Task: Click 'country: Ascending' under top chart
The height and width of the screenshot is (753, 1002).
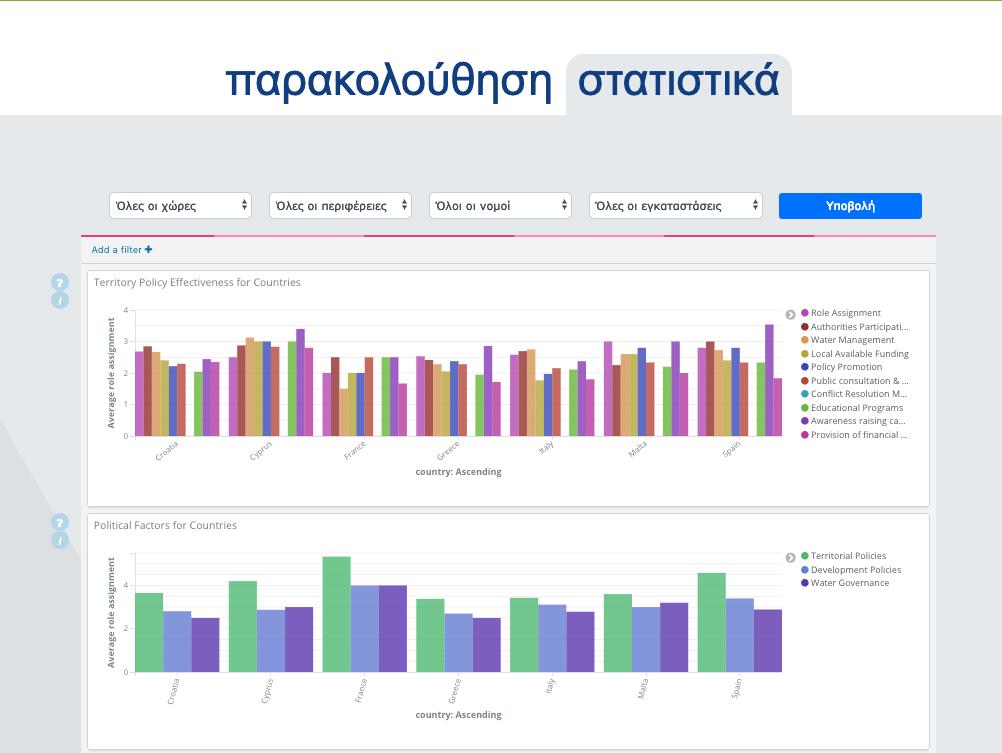Action: (x=458, y=472)
